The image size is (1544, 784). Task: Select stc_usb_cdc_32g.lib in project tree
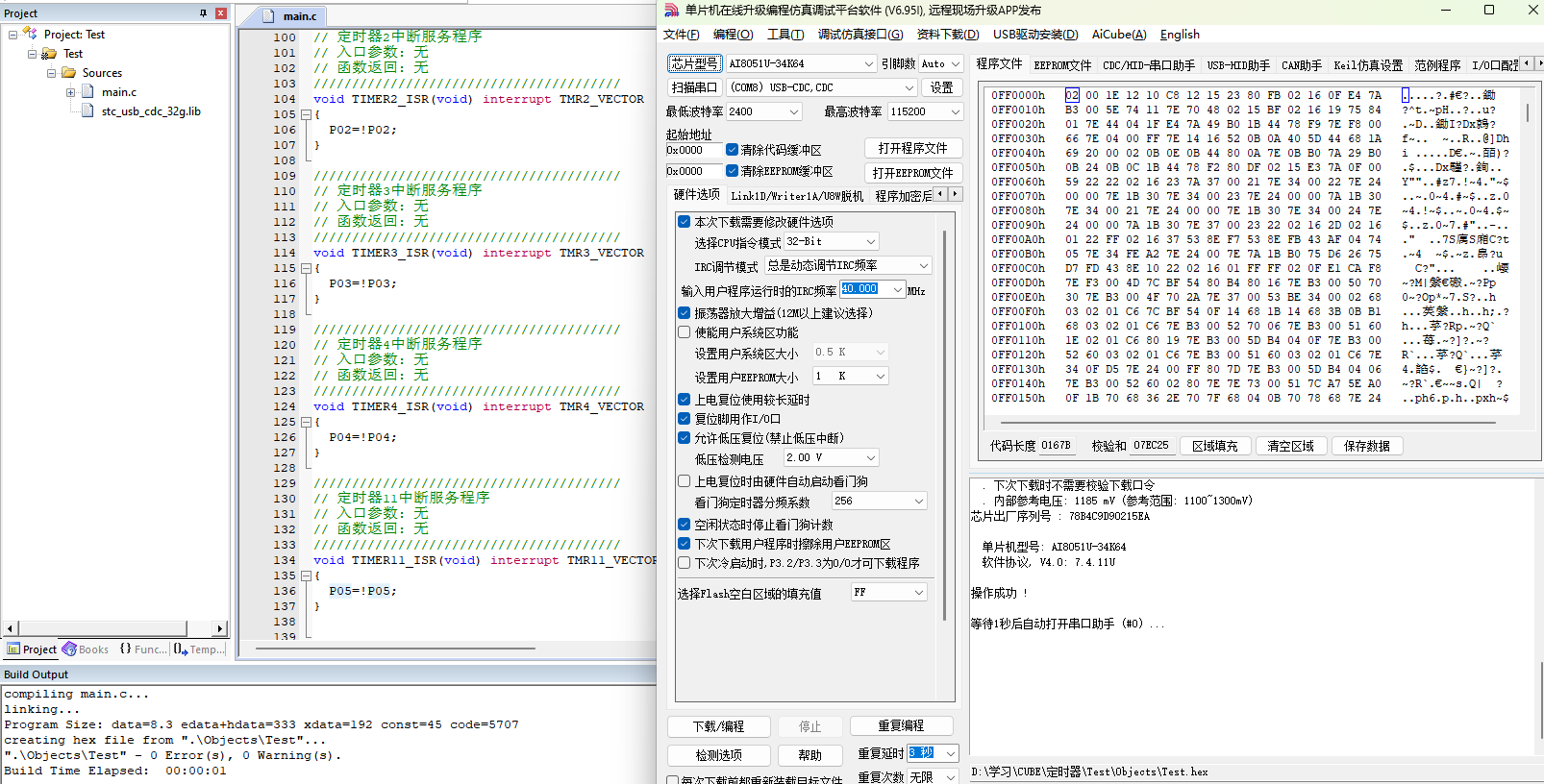click(x=151, y=111)
